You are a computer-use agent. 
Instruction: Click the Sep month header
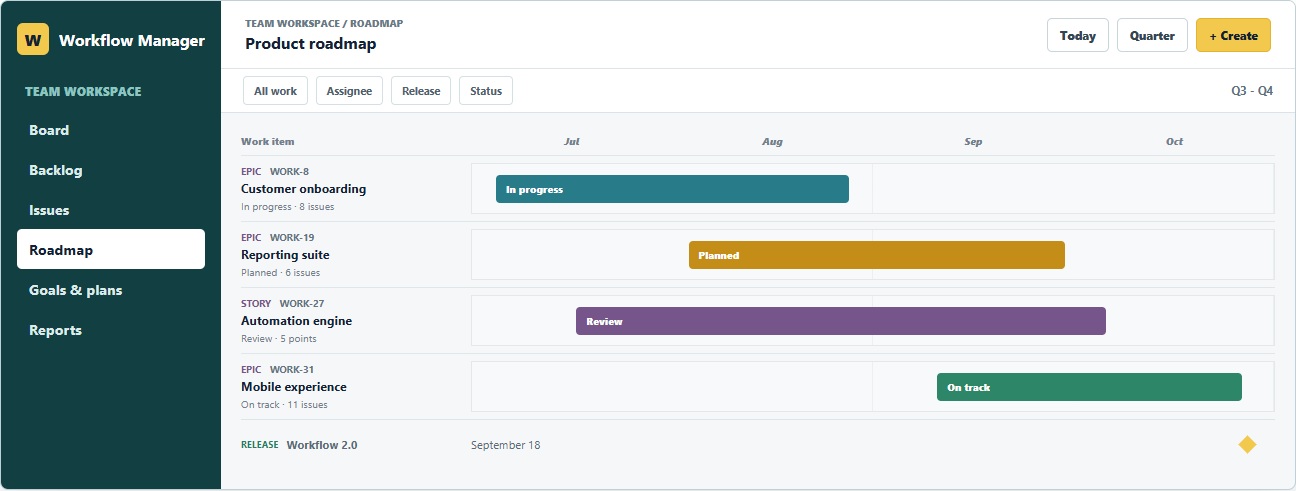pyautogui.click(x=973, y=142)
